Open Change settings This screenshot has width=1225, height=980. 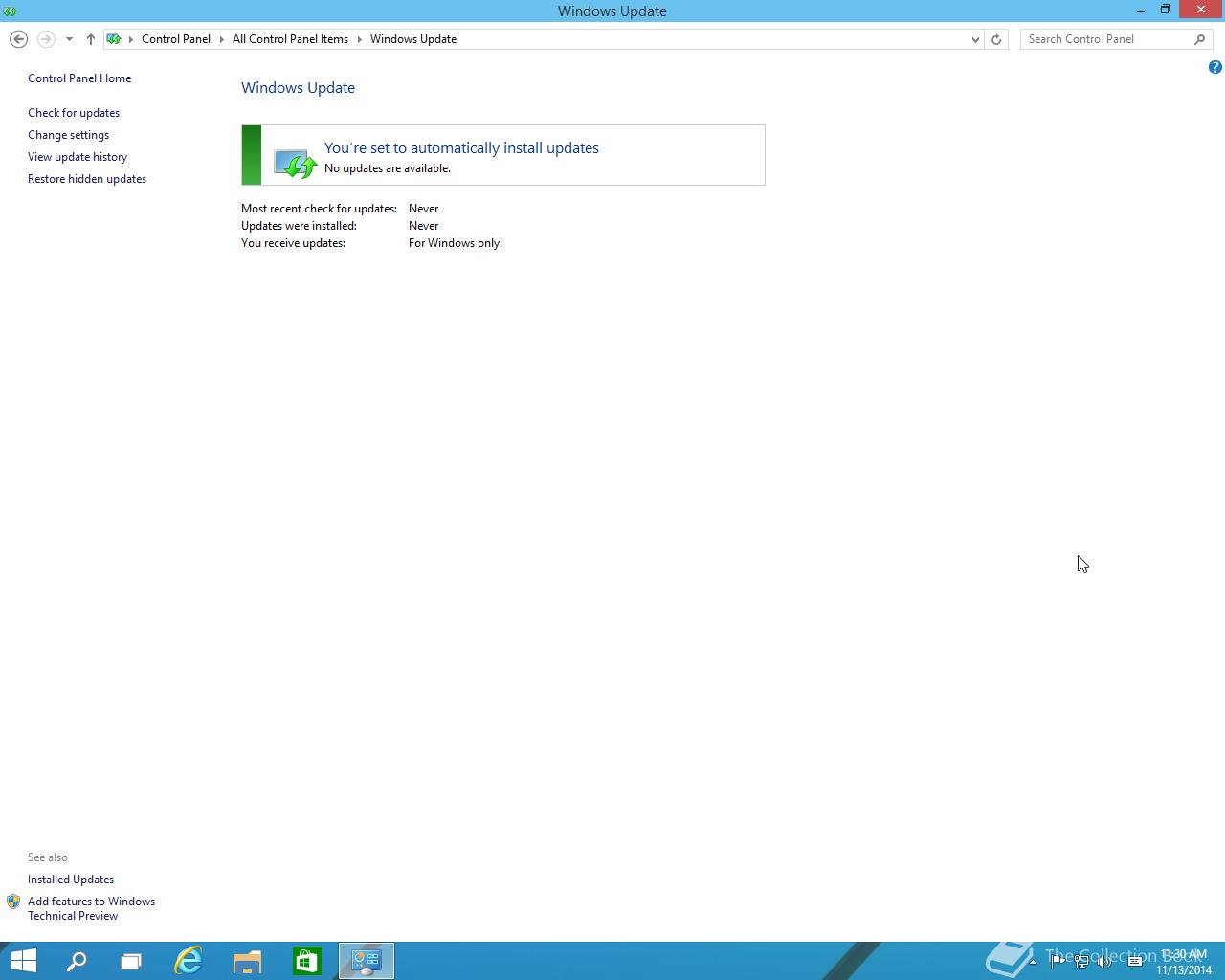pos(68,135)
